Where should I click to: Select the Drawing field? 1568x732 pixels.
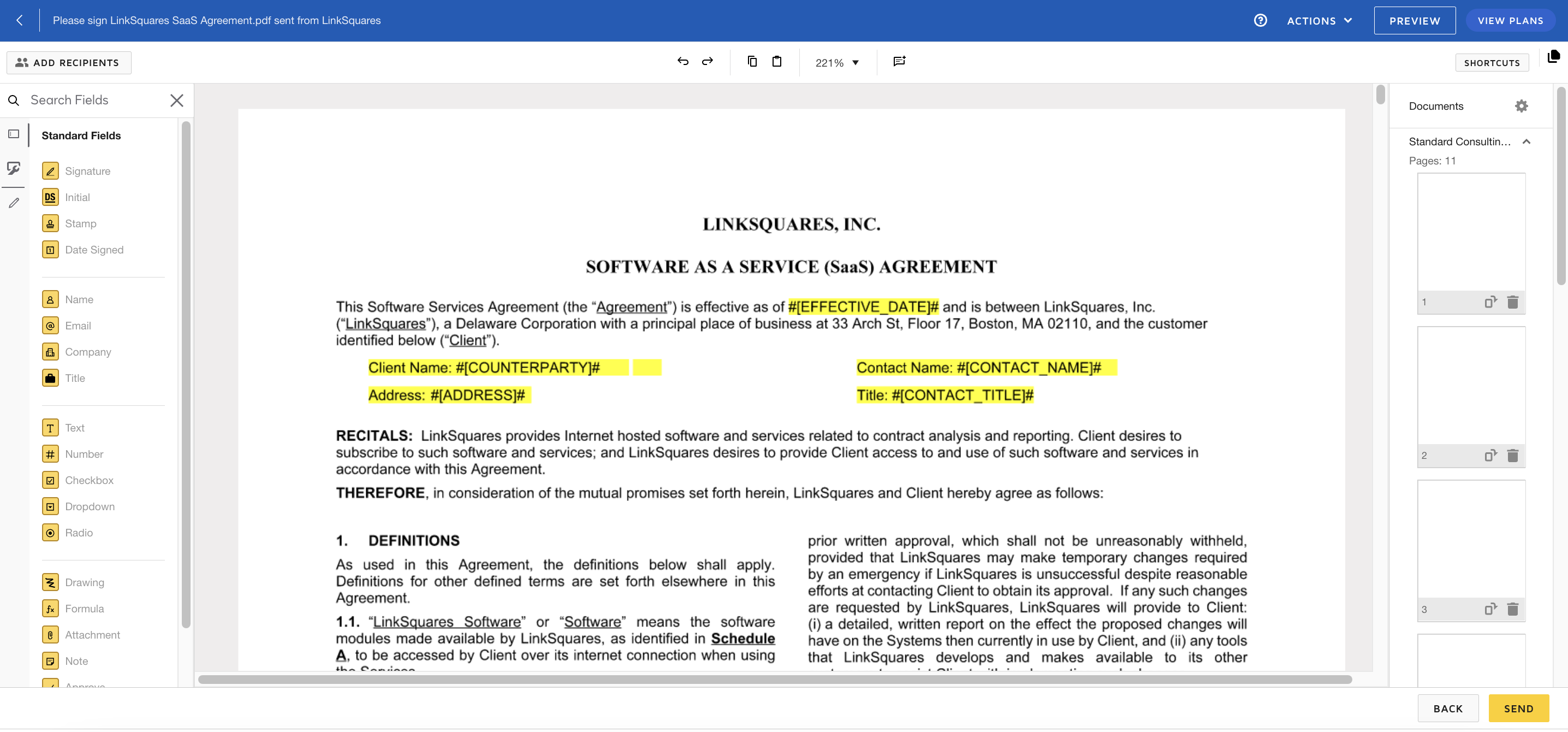pos(74,583)
